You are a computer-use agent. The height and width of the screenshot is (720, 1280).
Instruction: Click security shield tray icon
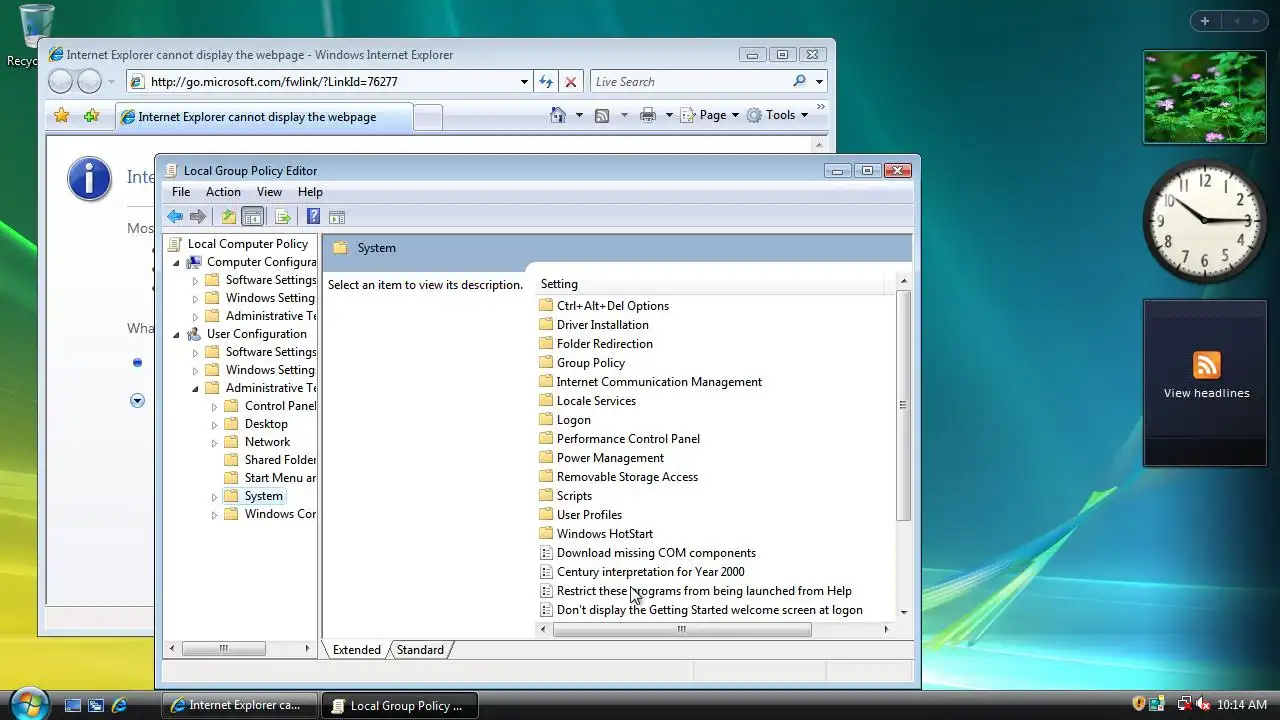coord(1138,704)
